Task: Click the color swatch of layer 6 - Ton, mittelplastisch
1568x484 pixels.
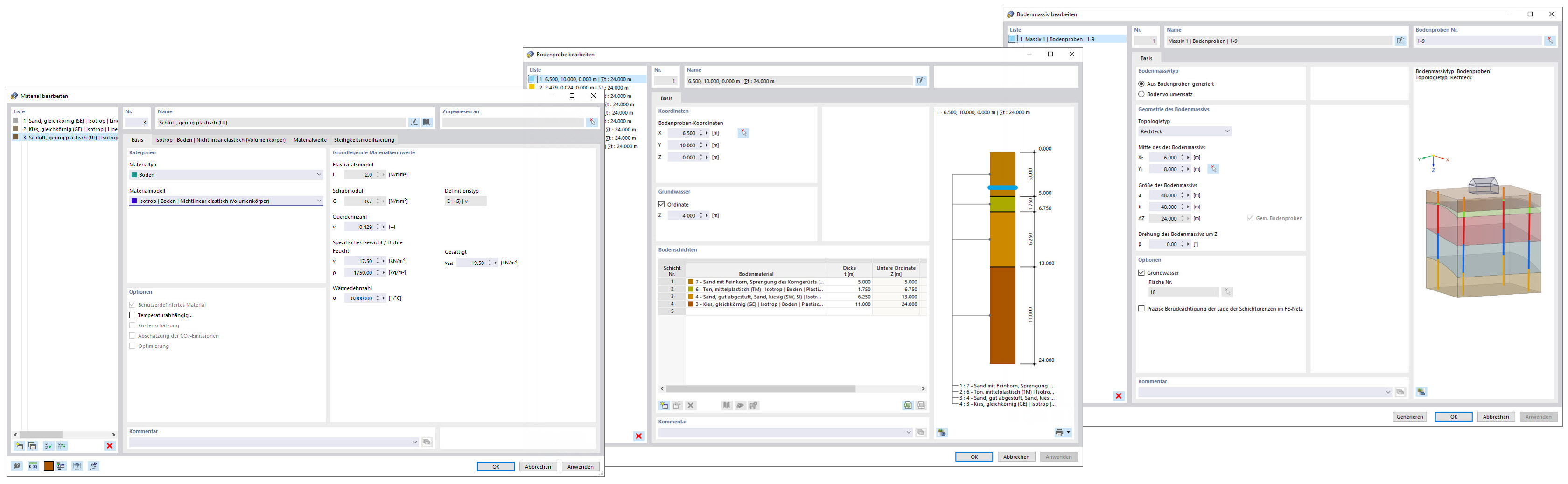Action: tap(691, 290)
